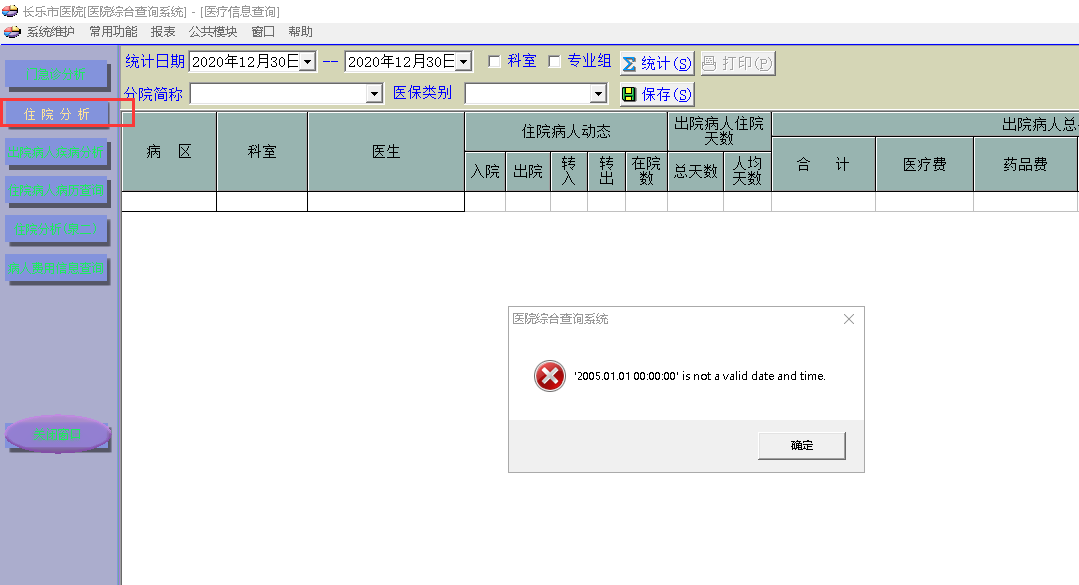
Task: Expand the 医保类别 dropdown
Action: [599, 94]
